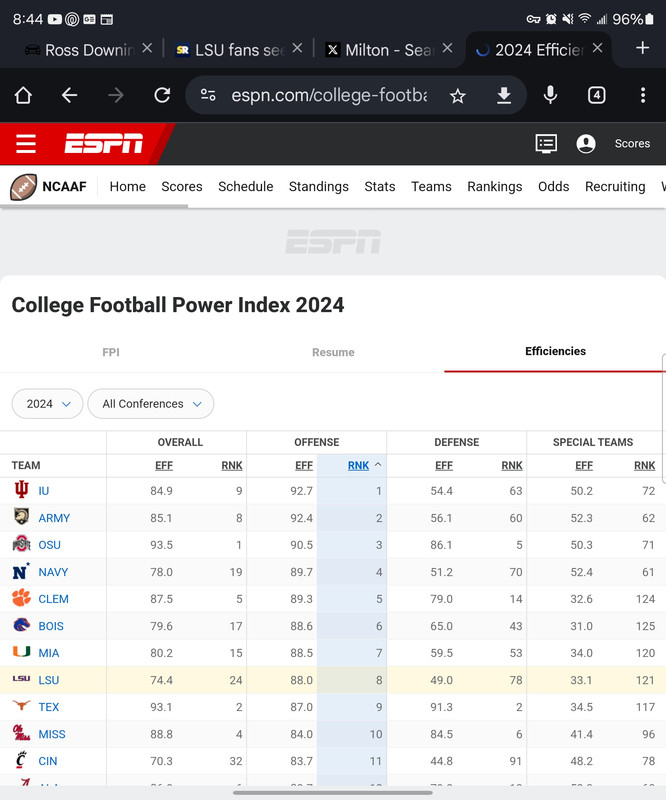Close the Milton search tab
This screenshot has width=666, height=800.
[x=447, y=48]
